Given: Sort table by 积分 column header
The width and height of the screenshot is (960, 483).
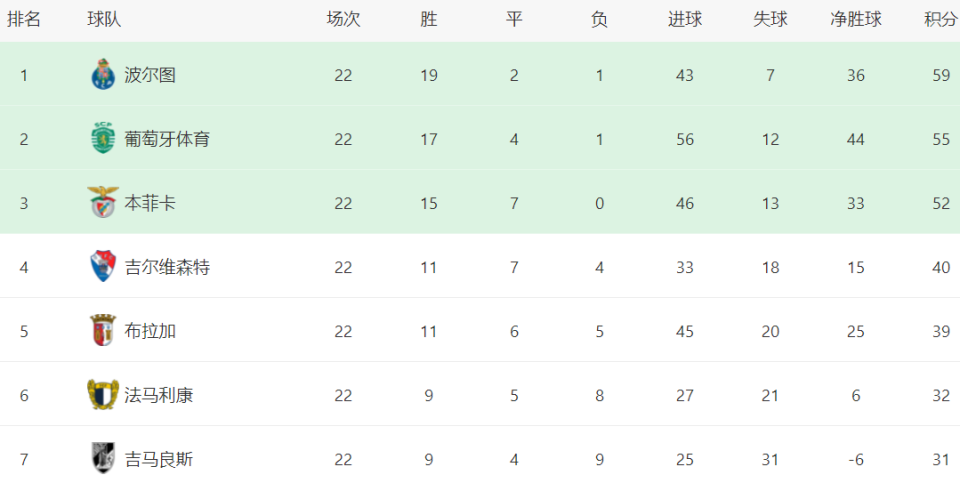Looking at the screenshot, I should 940,19.
